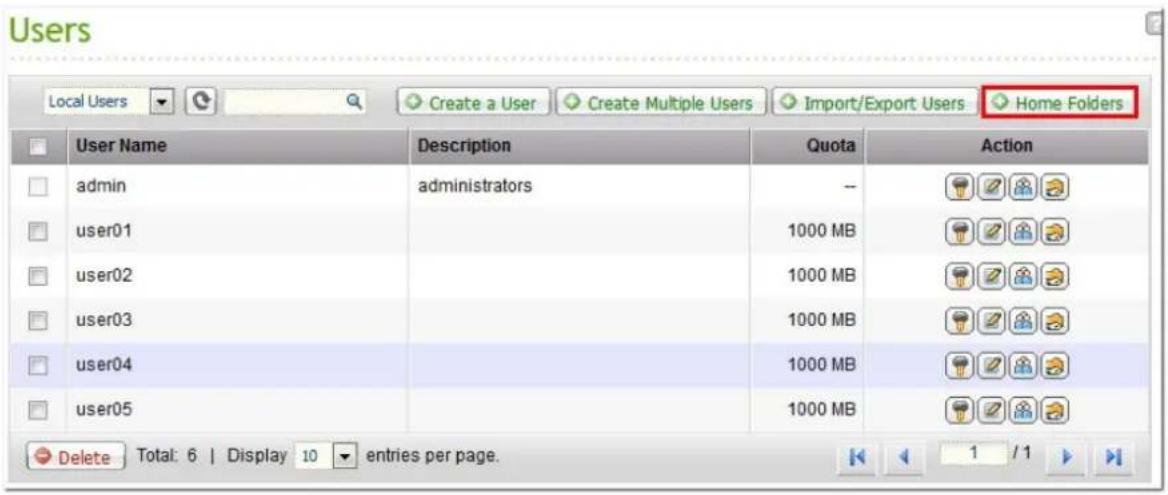Edit account profile icon for admin
The image size is (1168, 495).
coord(990,187)
